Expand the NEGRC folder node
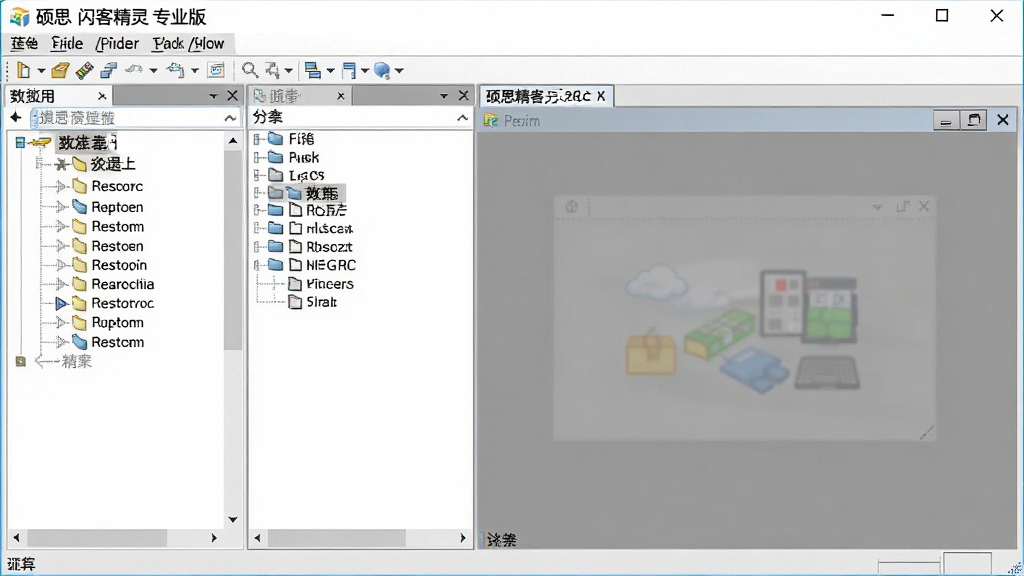 tap(258, 265)
